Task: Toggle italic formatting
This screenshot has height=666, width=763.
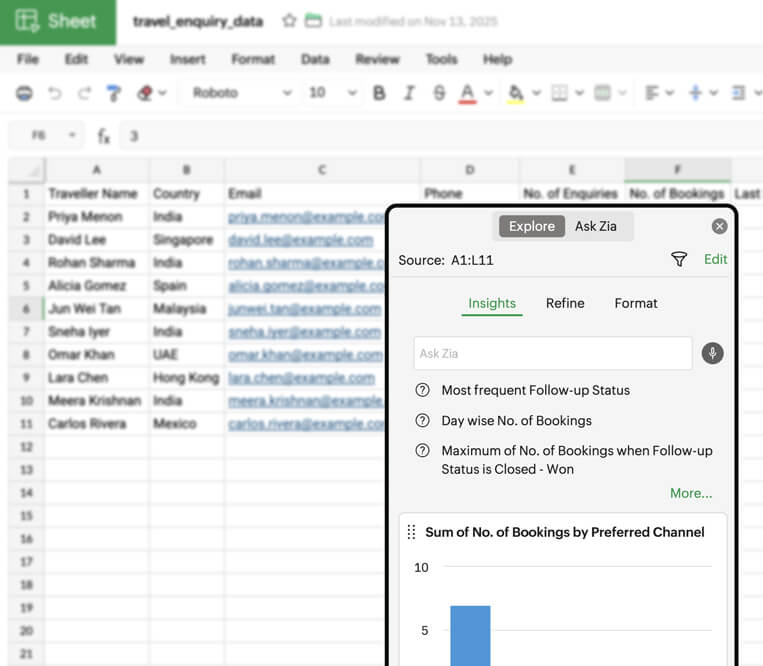Action: point(409,92)
